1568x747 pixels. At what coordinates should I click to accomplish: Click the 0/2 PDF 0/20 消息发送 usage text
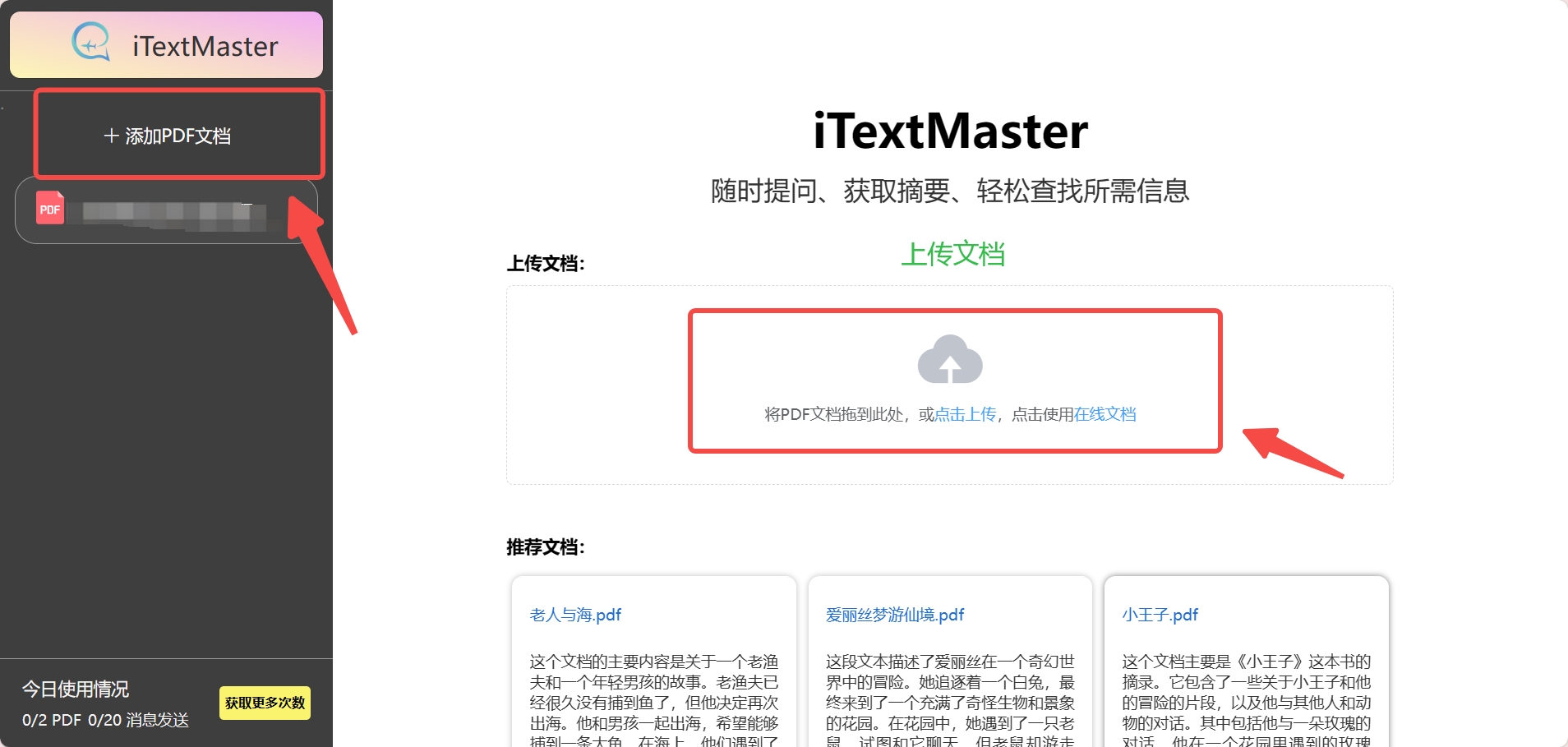pyautogui.click(x=105, y=720)
